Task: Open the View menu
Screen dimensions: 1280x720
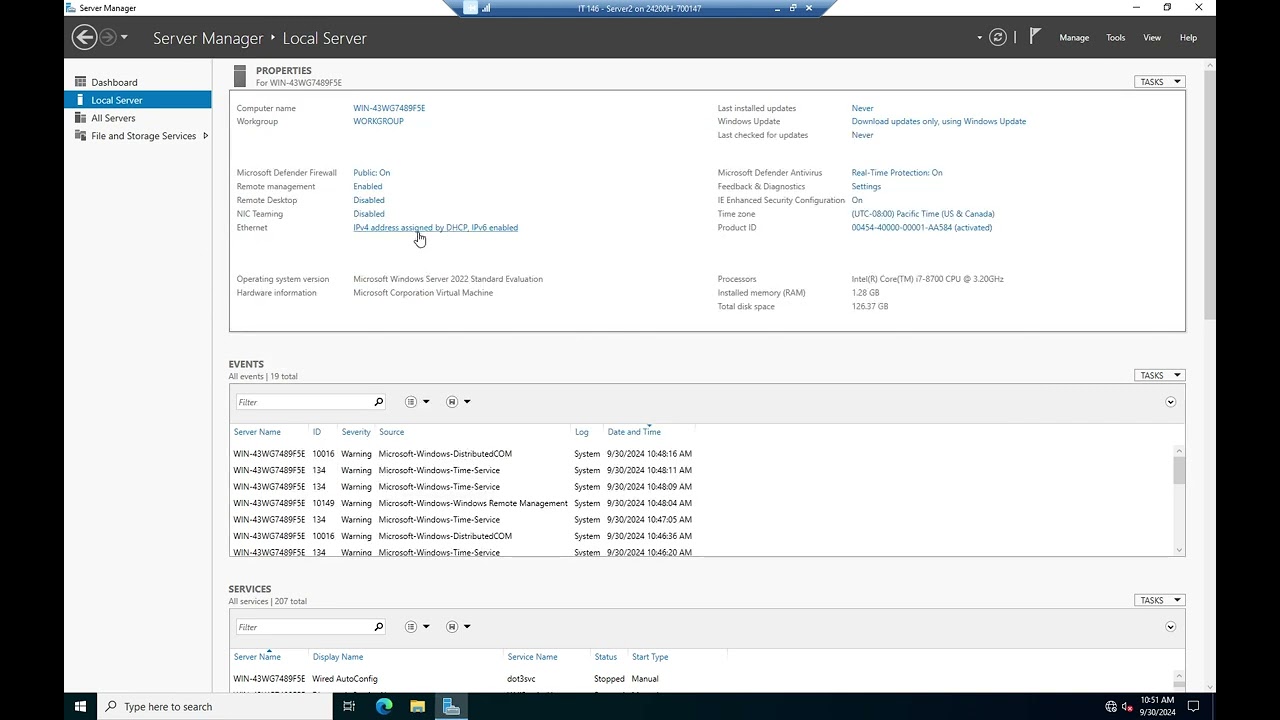Action: (1152, 38)
